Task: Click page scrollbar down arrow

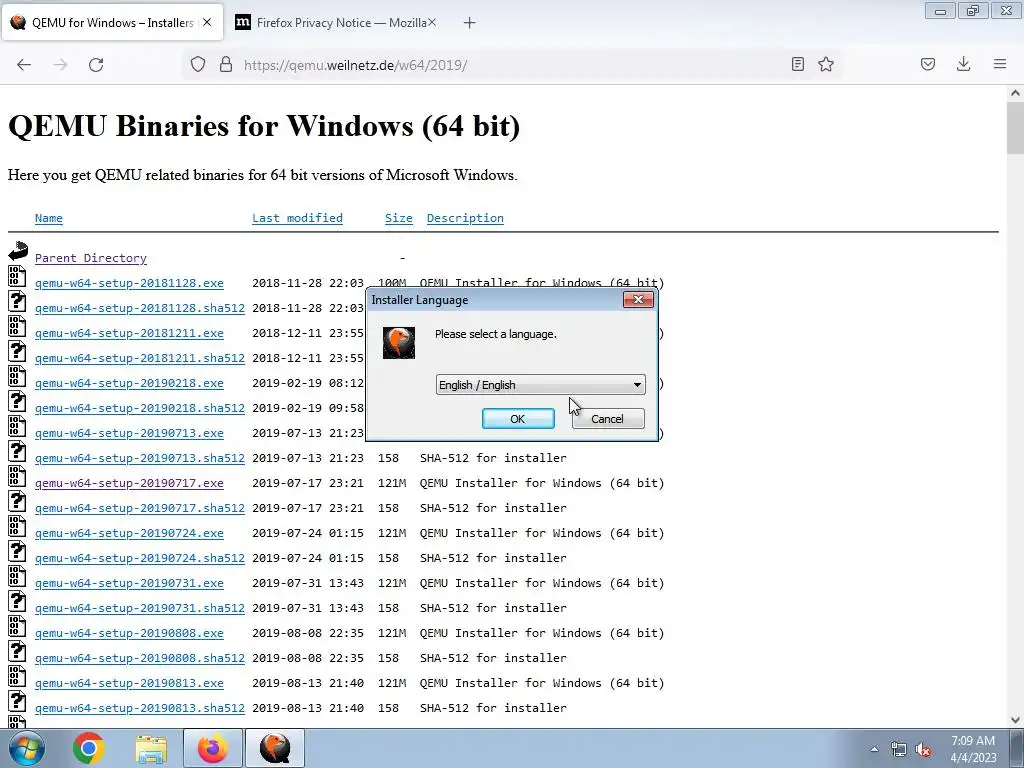Action: coord(1015,720)
